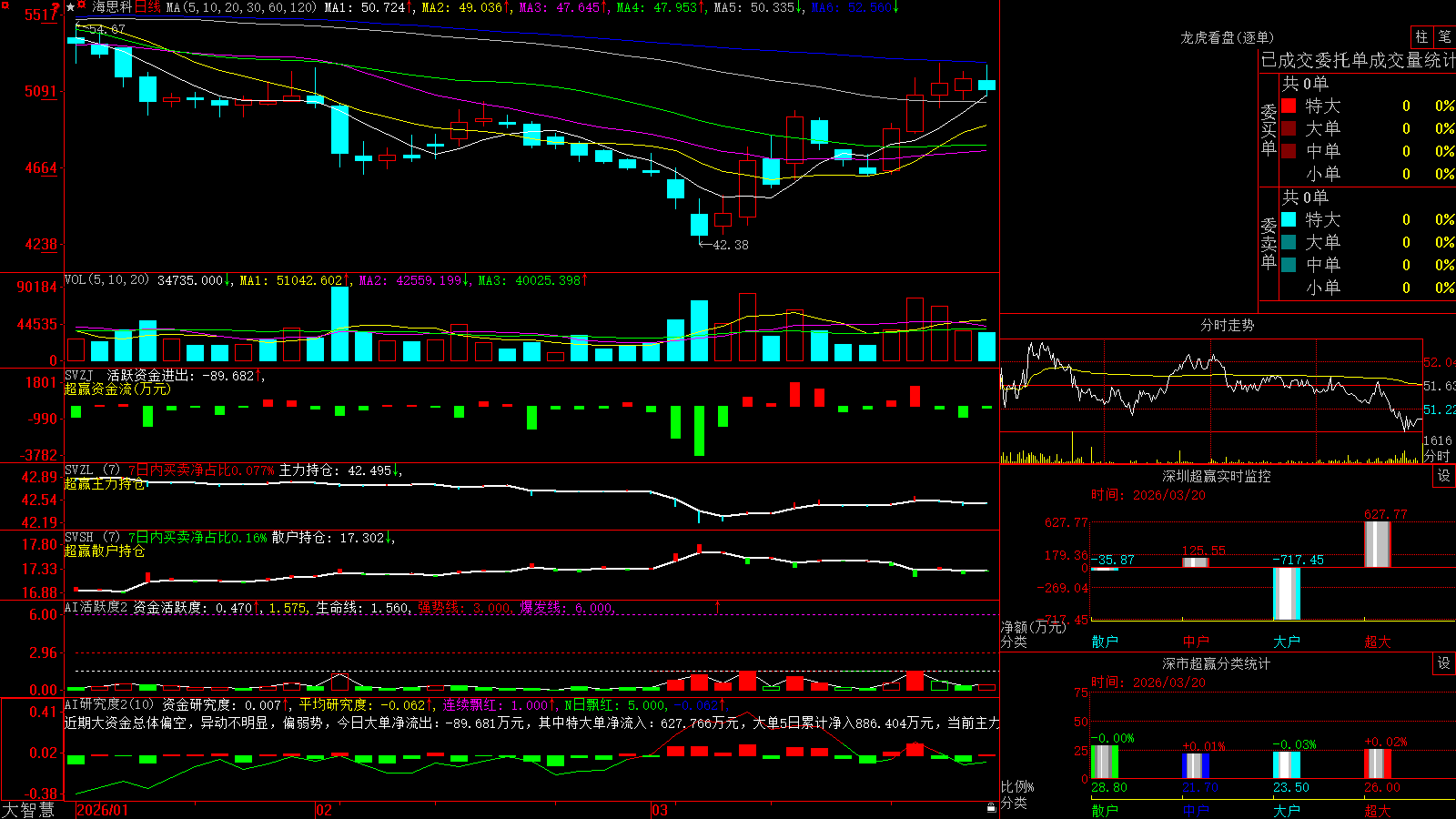Click the 42.38 low price label

point(731,245)
